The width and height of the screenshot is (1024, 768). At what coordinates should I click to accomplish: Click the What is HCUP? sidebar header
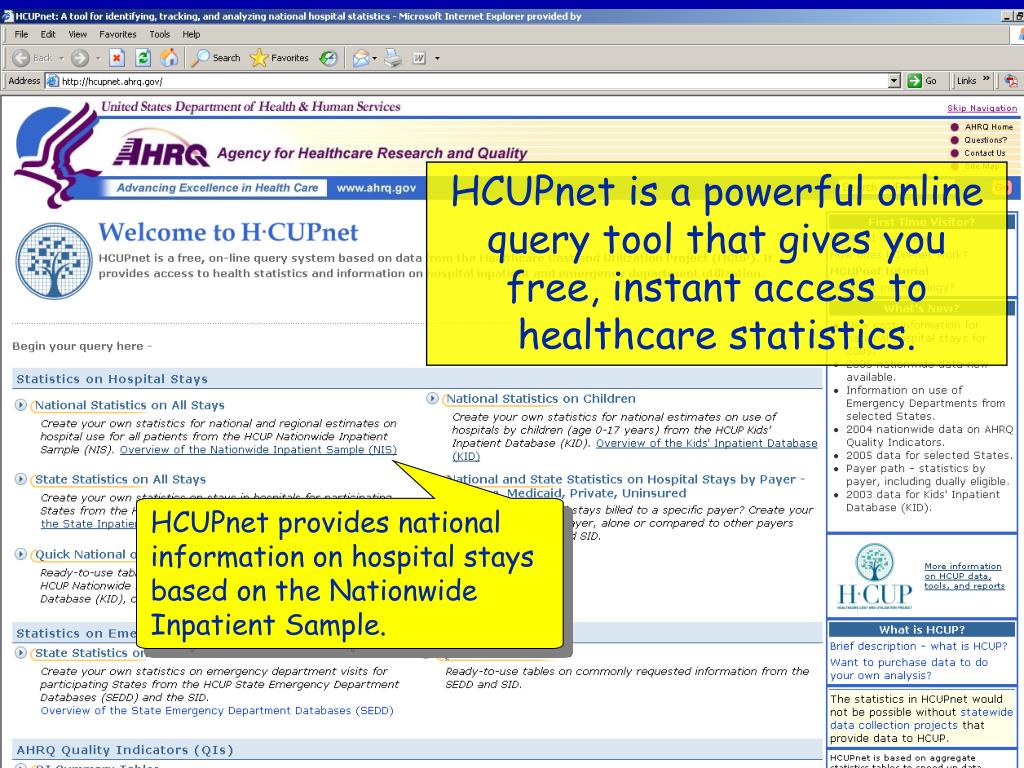tap(921, 630)
